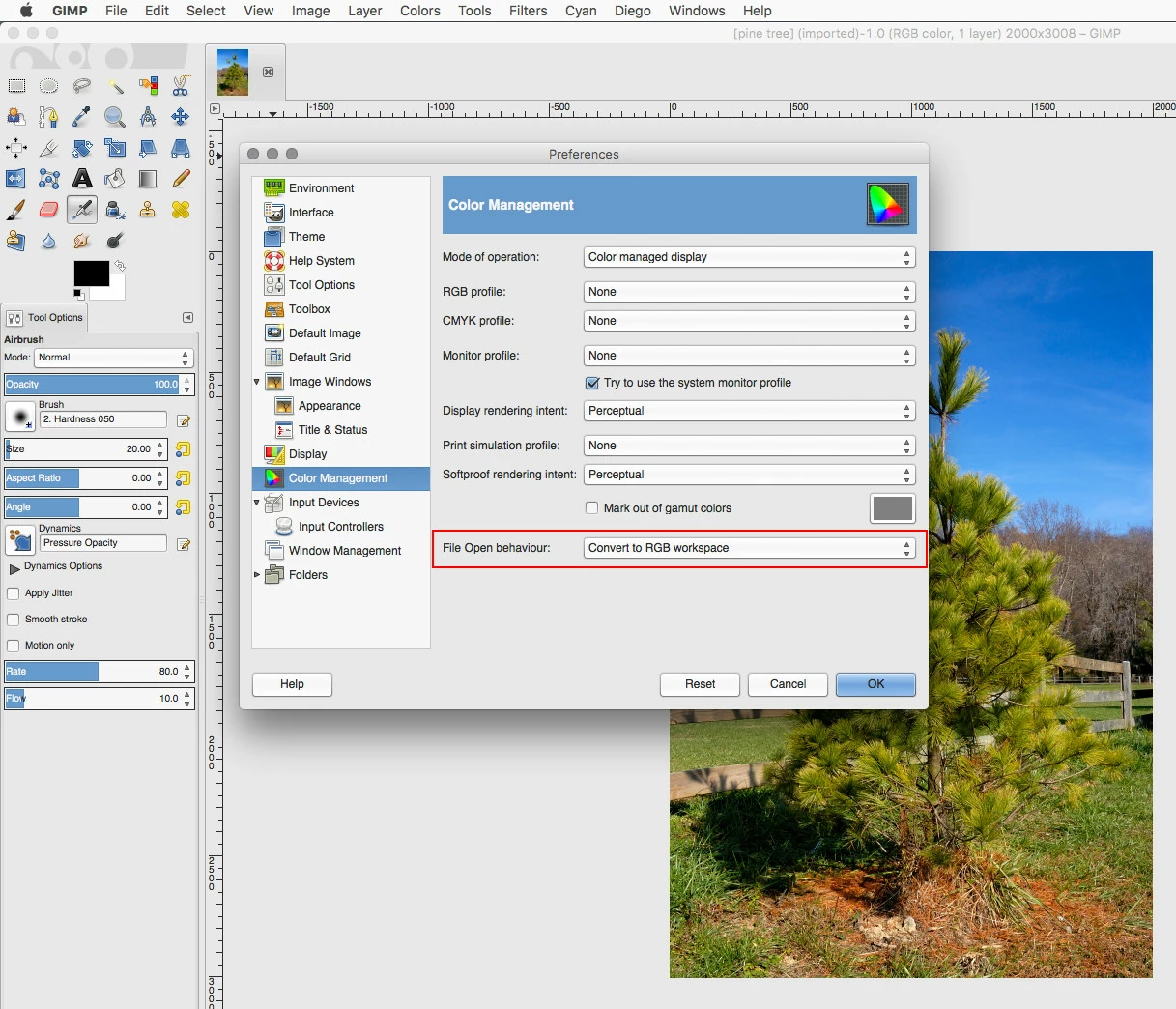Select the Color Picker eyedropper tool
The height and width of the screenshot is (1009, 1176).
pyautogui.click(x=82, y=117)
